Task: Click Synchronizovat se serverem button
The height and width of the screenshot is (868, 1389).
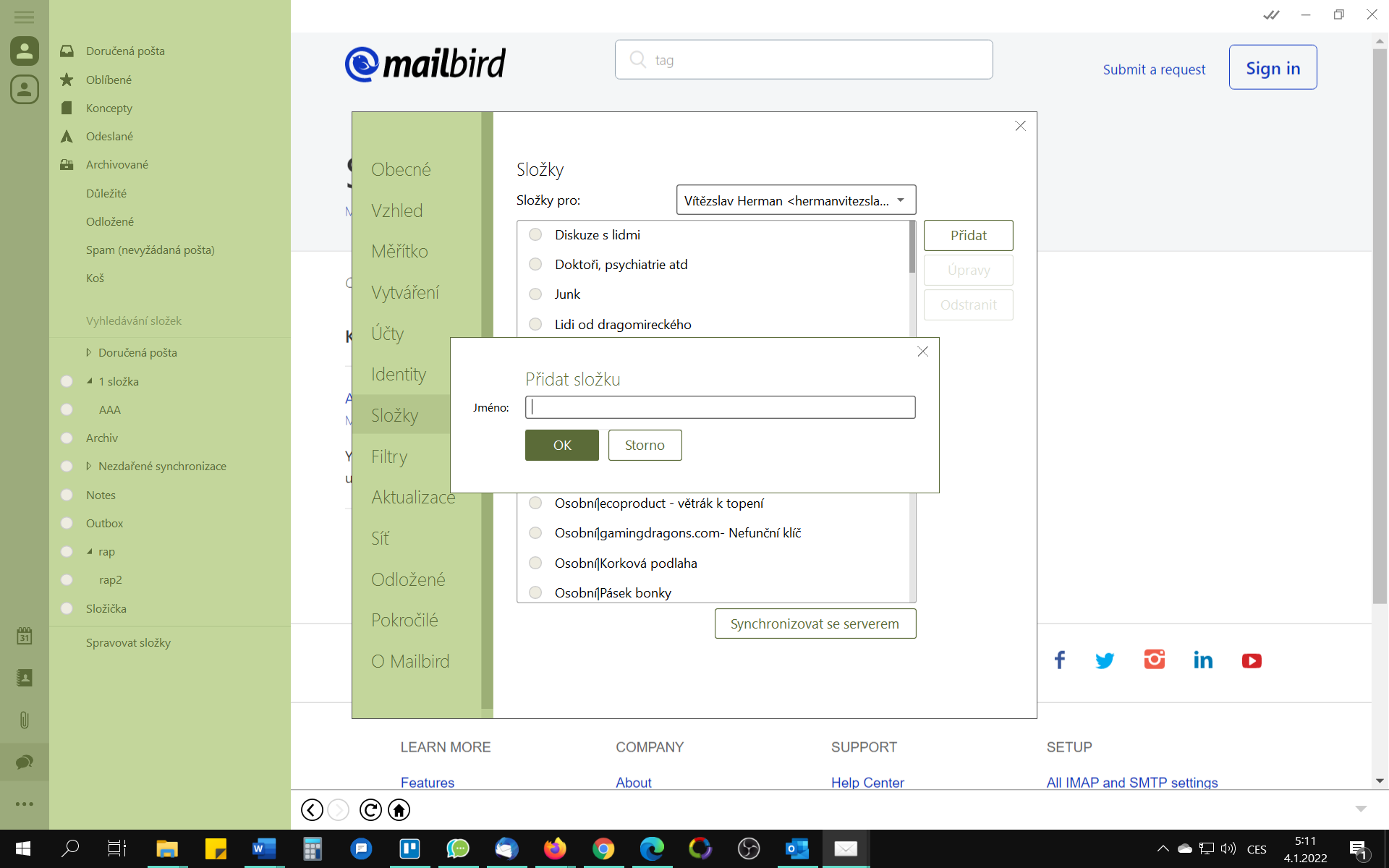Action: pos(815,624)
